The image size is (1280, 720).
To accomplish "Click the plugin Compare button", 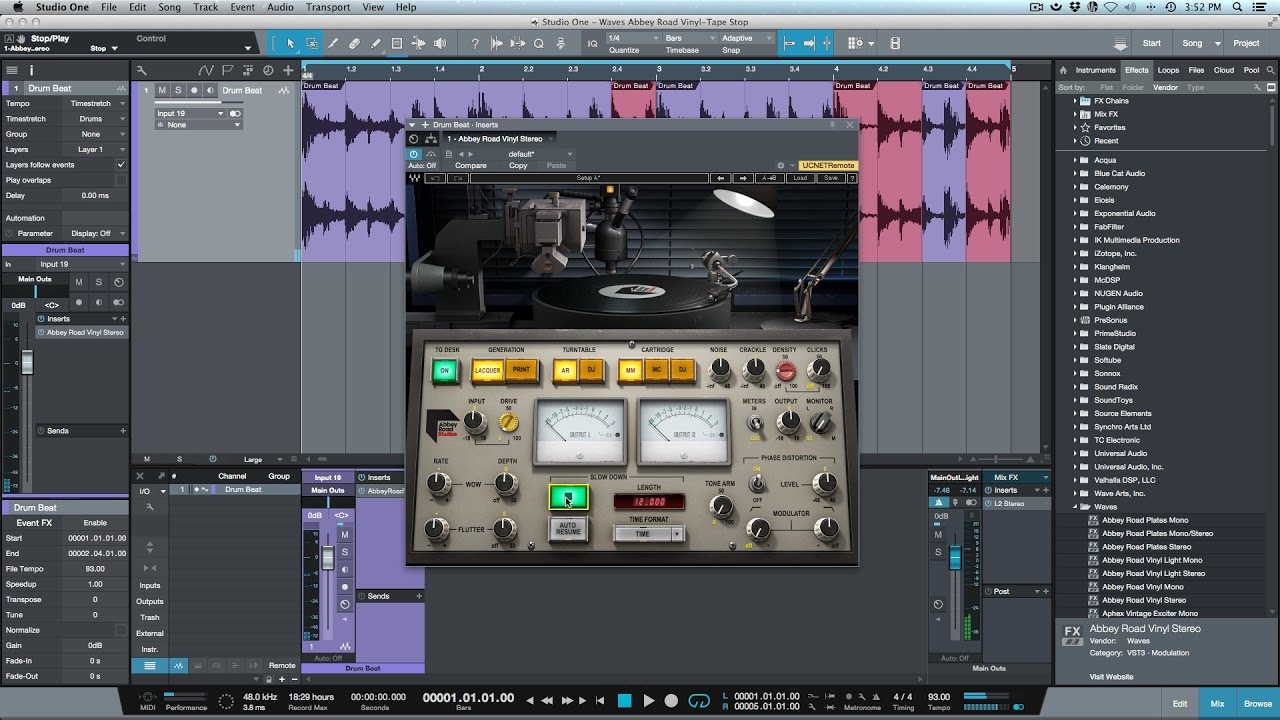I will [471, 165].
